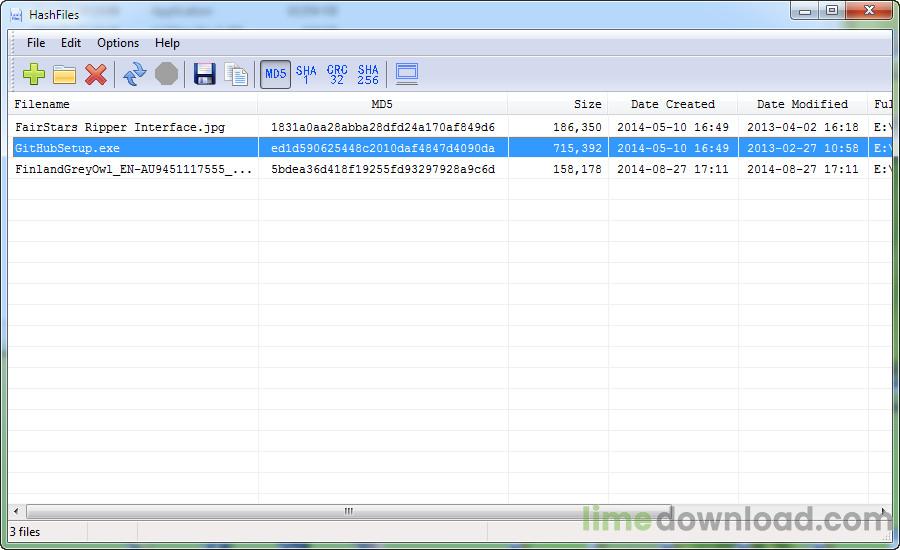Click Date Modified 2013-04-02 16:18
The height and width of the screenshot is (550, 900).
pos(802,127)
